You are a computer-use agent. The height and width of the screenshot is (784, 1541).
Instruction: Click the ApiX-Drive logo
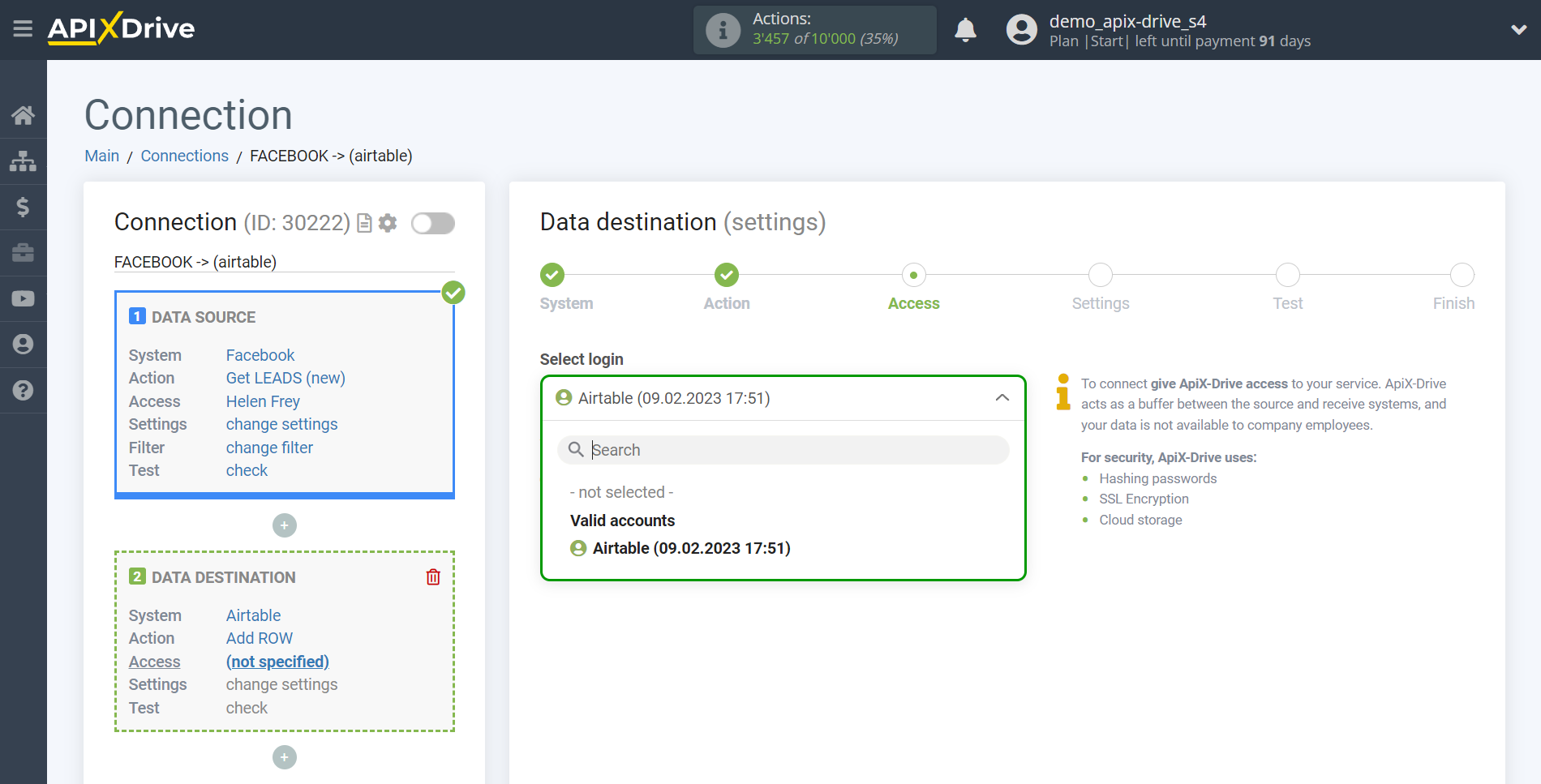(122, 28)
